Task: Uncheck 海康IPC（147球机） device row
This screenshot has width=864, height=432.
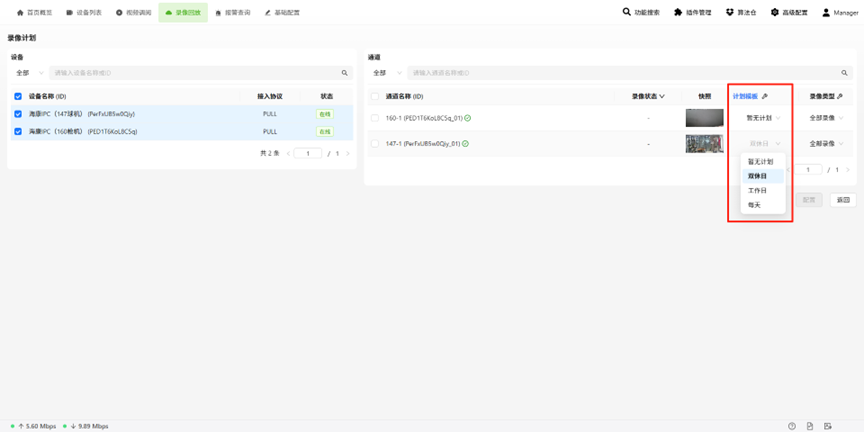Action: pos(18,114)
